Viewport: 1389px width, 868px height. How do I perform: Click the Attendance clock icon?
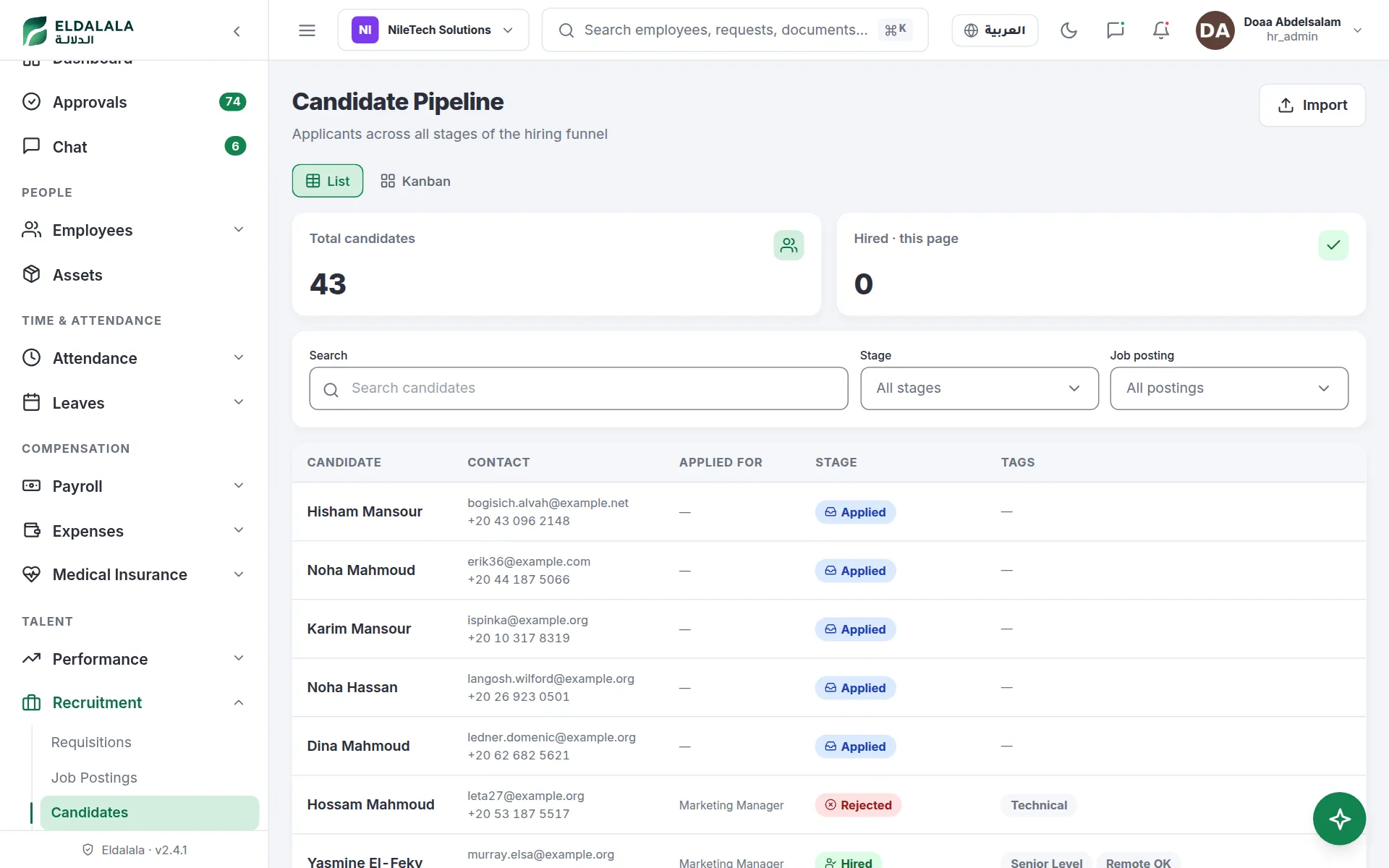coord(31,357)
